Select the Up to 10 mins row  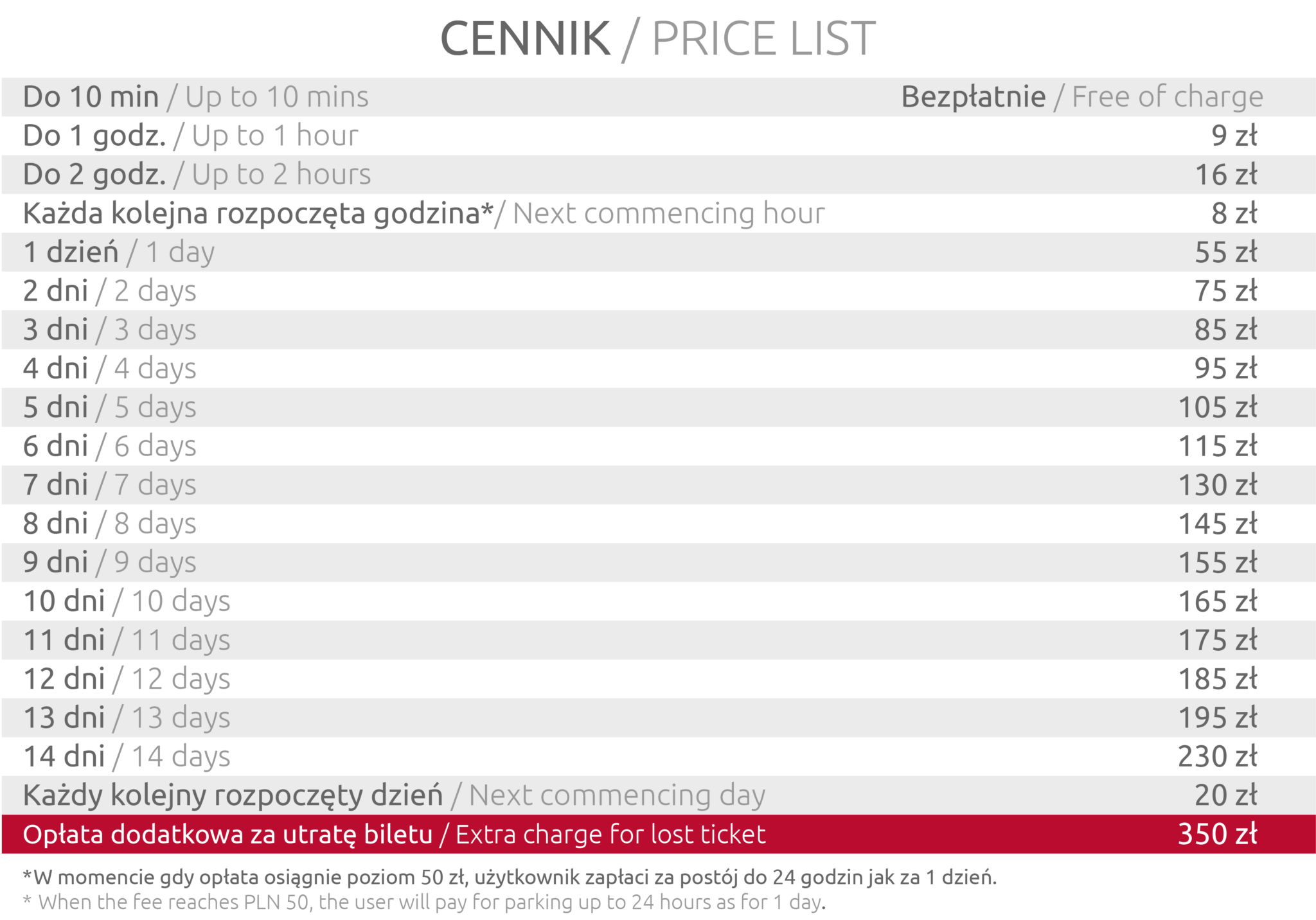(658, 97)
